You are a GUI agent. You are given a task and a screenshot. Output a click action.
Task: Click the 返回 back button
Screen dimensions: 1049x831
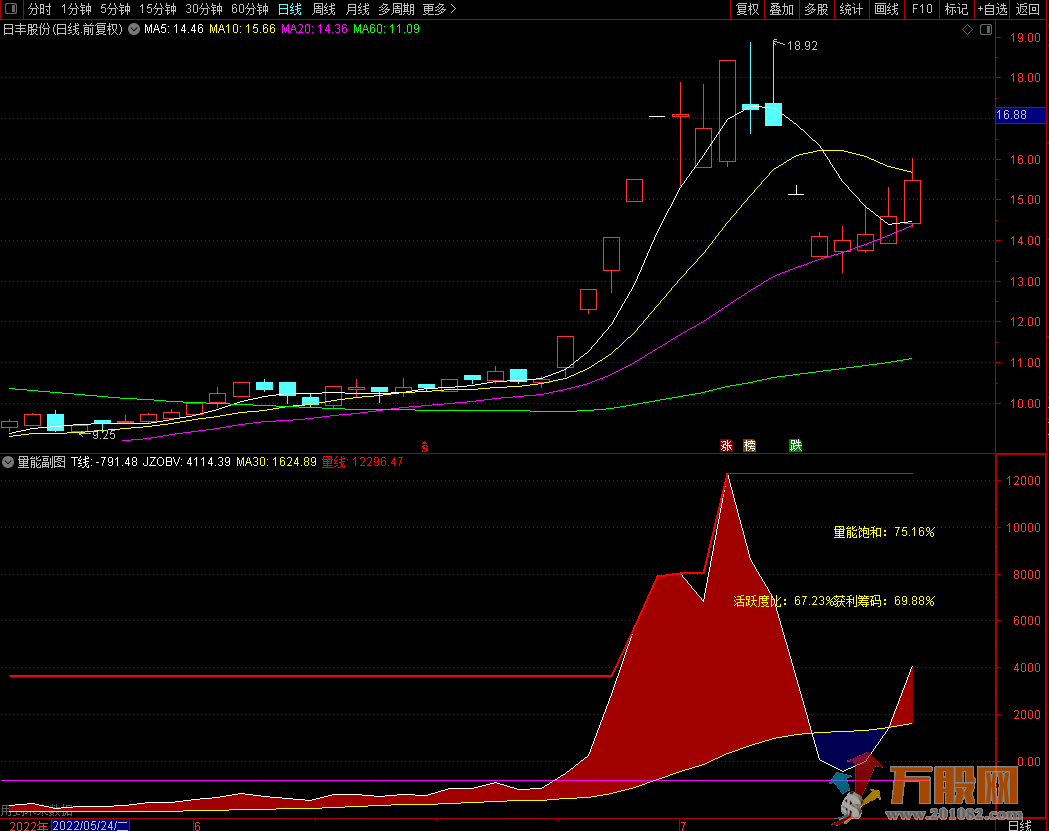pos(1028,9)
